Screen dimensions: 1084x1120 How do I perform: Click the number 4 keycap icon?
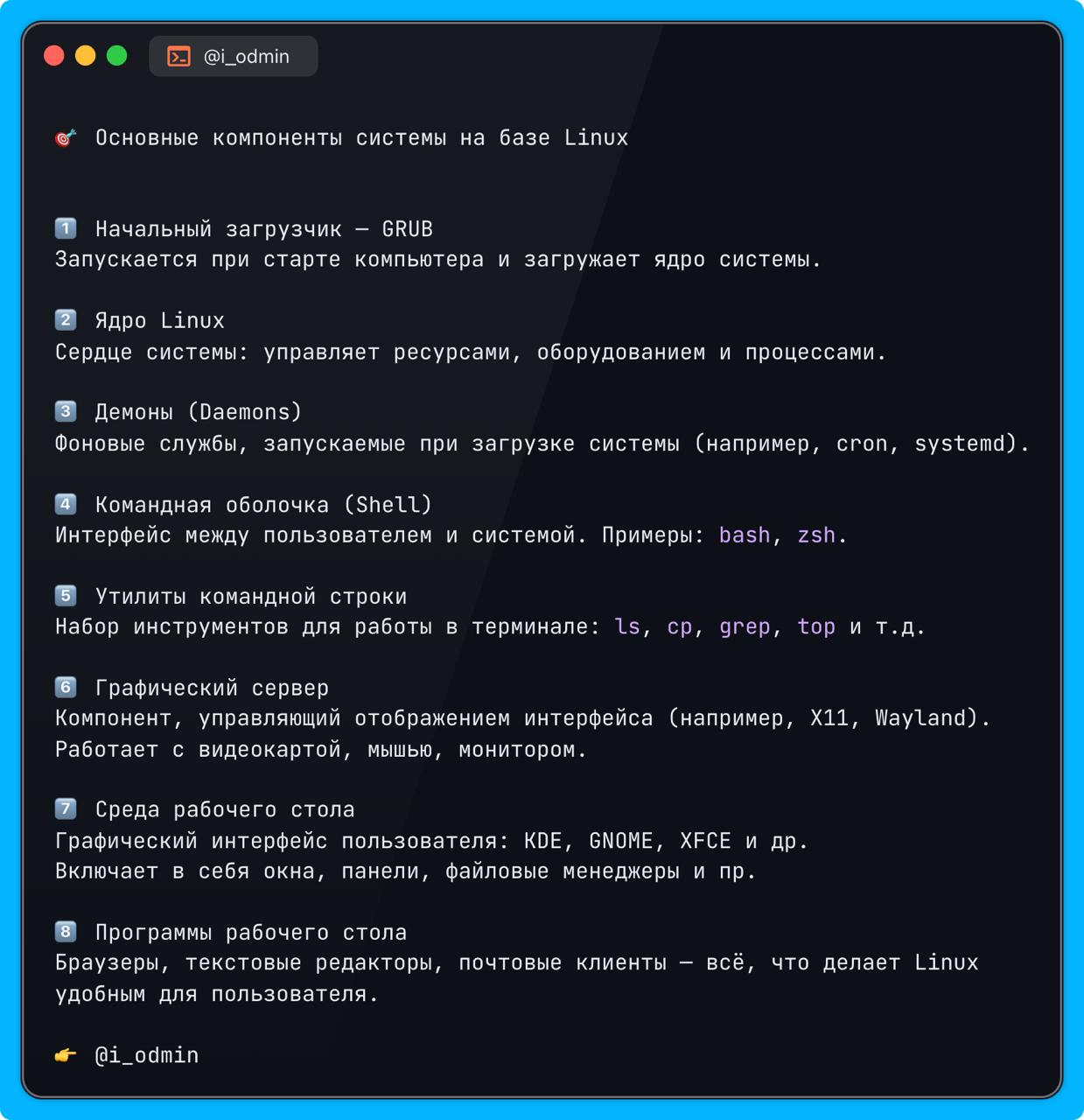(66, 504)
